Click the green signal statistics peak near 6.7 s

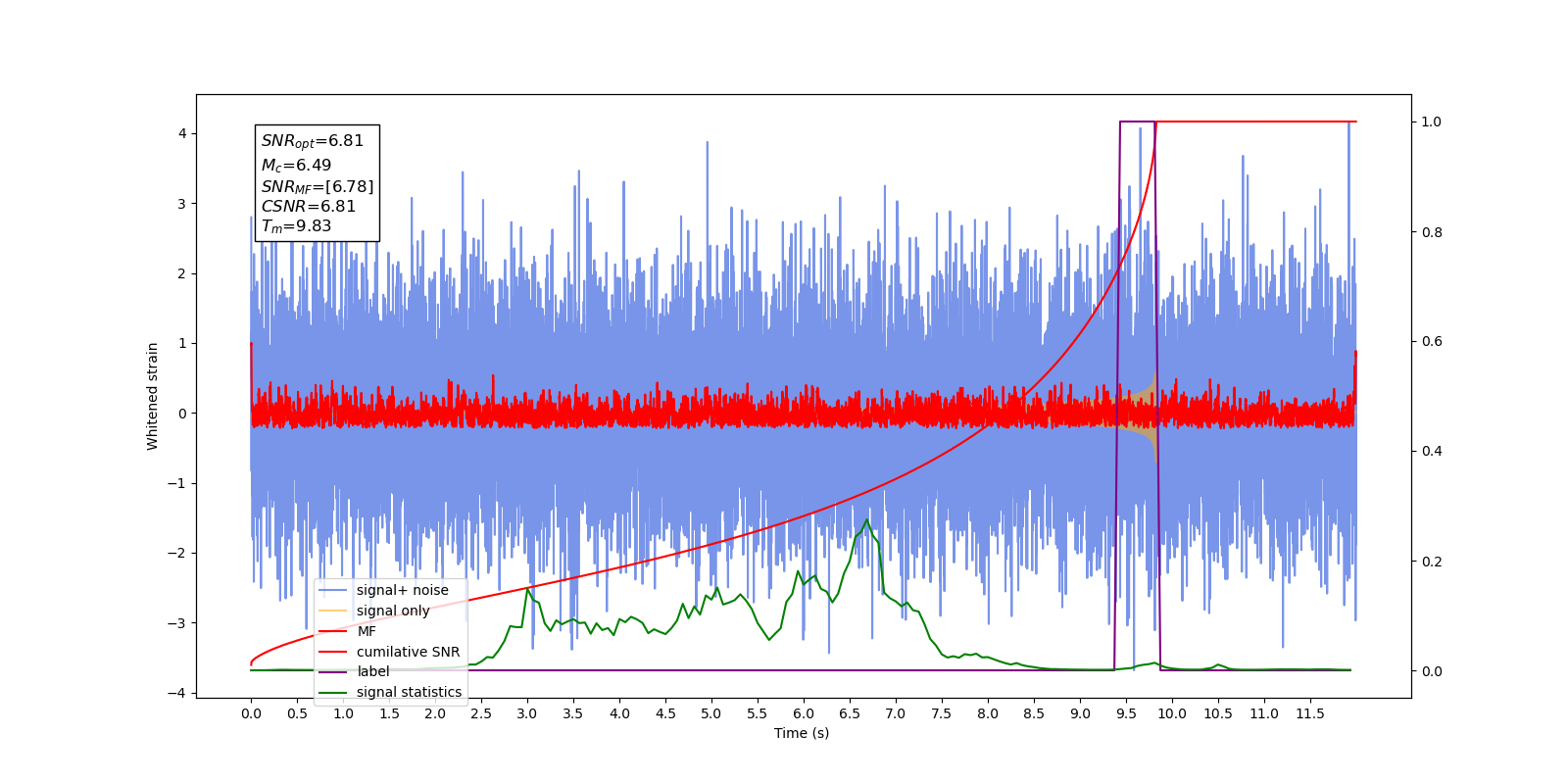pyautogui.click(x=866, y=520)
